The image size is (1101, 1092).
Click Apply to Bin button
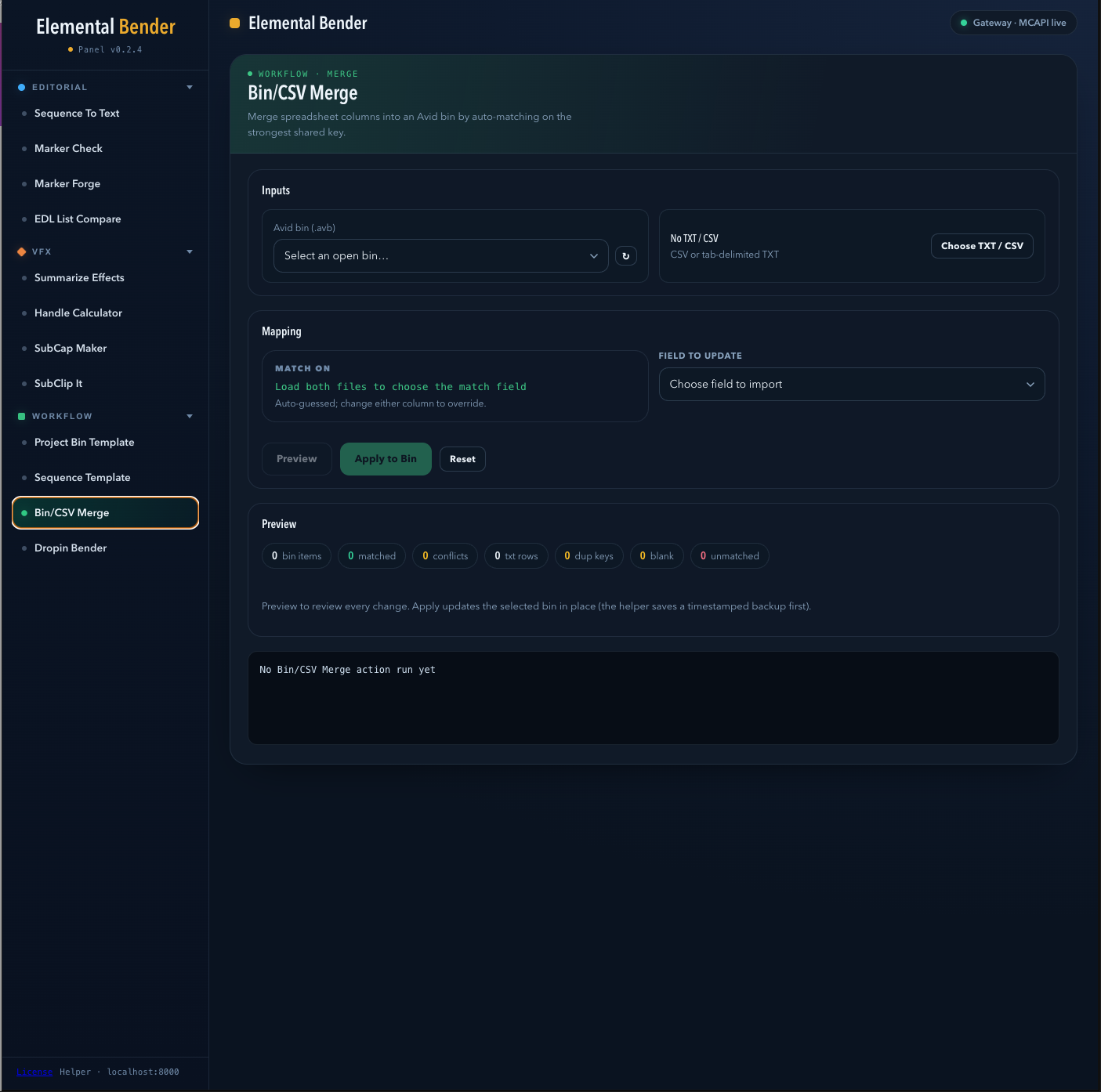coord(386,459)
